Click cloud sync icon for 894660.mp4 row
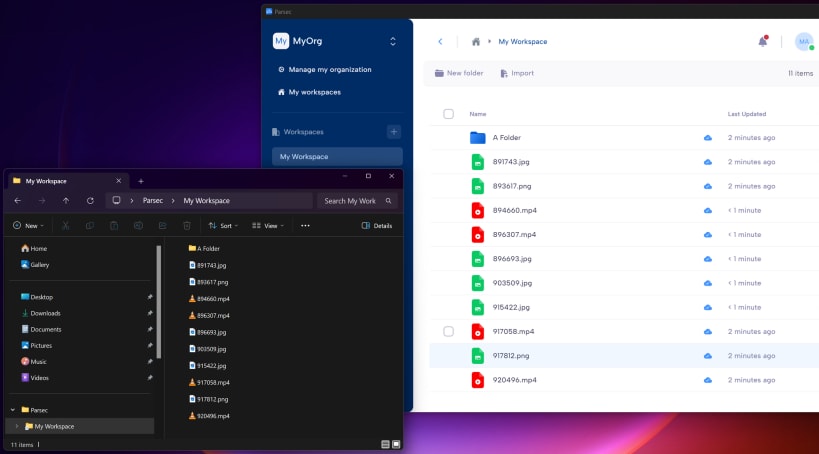Viewport: 819px width, 454px height. [x=707, y=210]
